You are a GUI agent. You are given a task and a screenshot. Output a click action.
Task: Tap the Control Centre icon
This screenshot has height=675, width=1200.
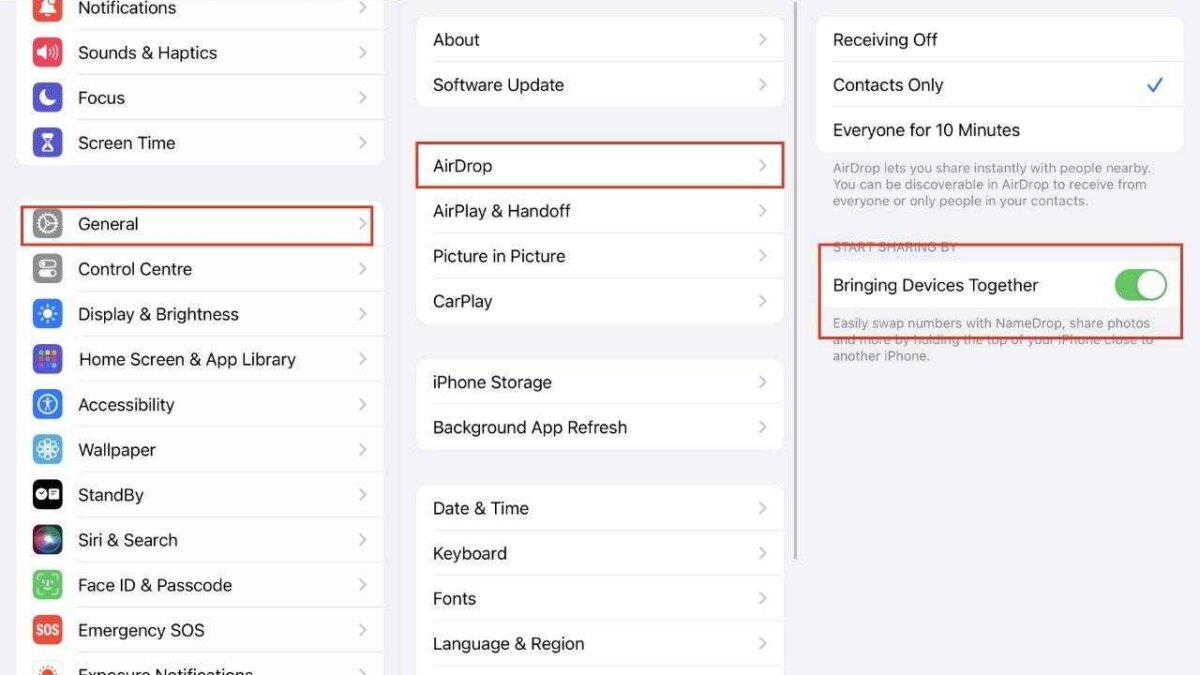[47, 269]
